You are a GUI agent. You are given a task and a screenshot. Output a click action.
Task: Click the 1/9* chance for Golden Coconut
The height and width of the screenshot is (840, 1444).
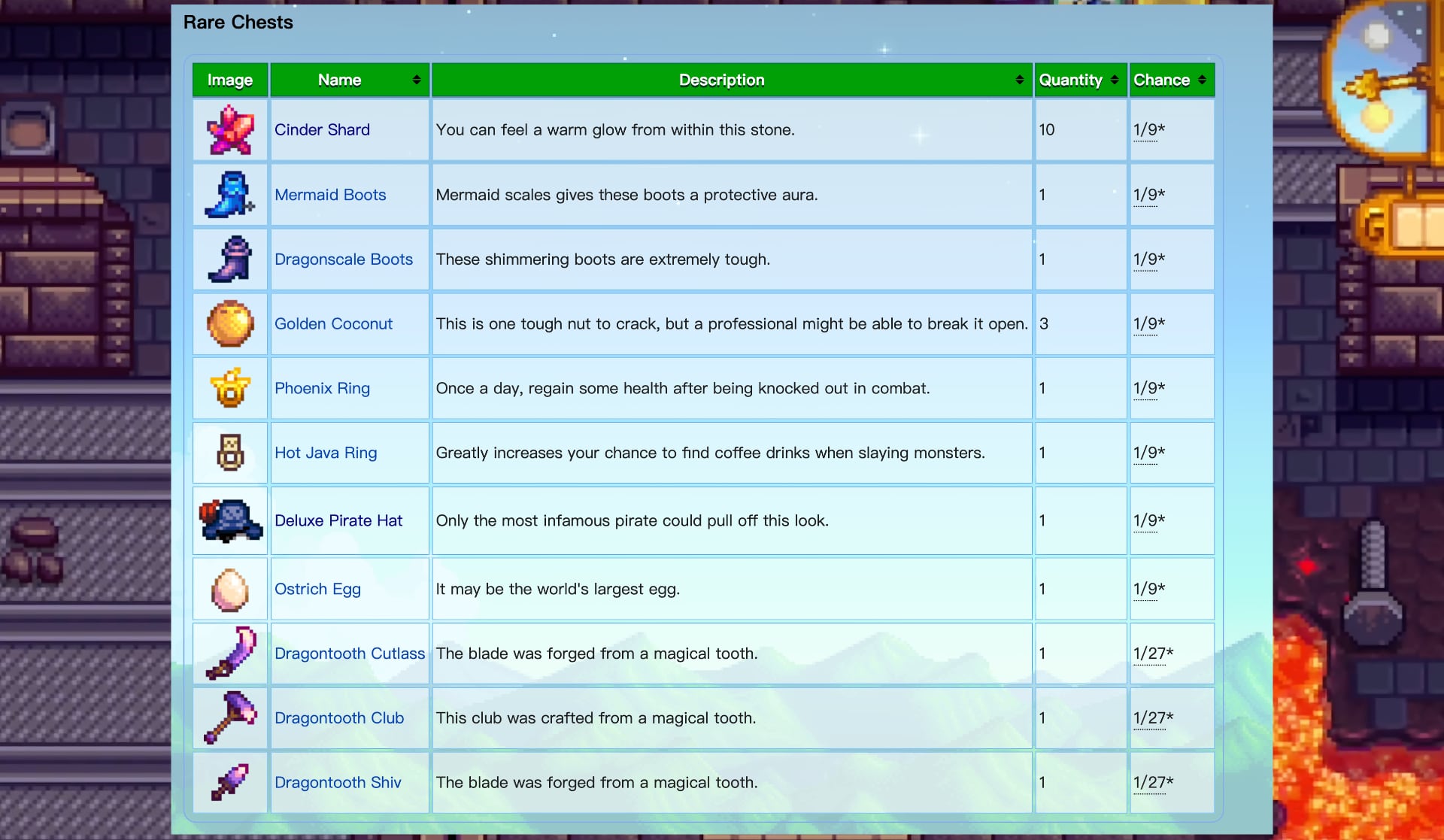1149,324
